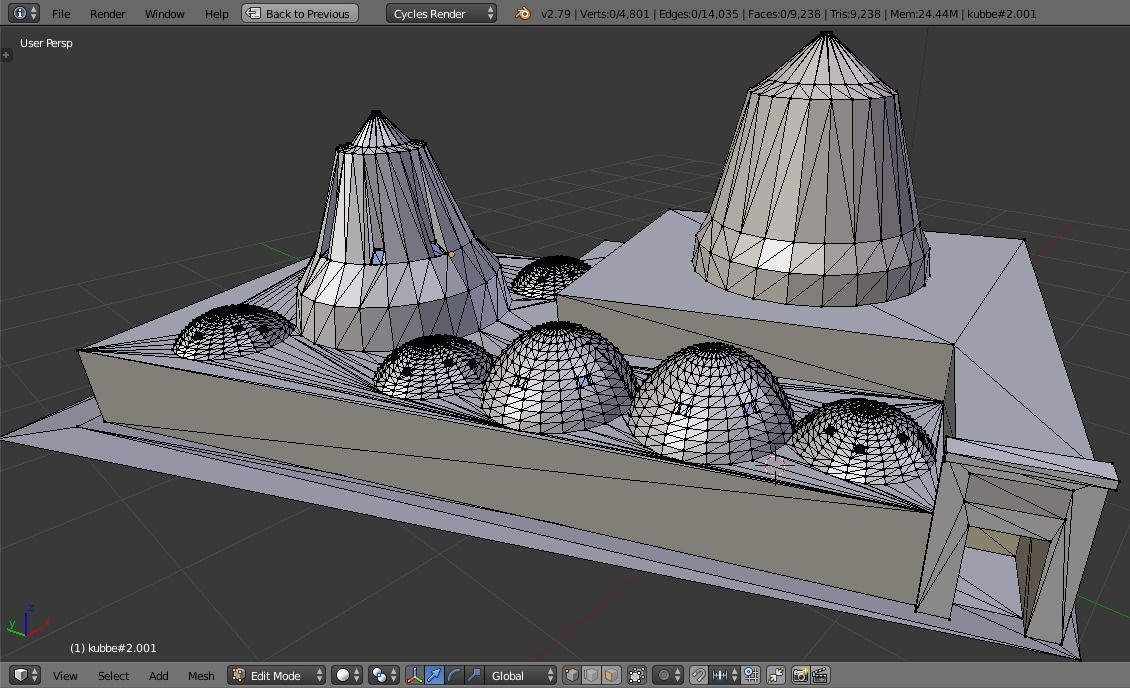Open the Mesh menu in 3D header
1130x688 pixels.
(x=201, y=676)
